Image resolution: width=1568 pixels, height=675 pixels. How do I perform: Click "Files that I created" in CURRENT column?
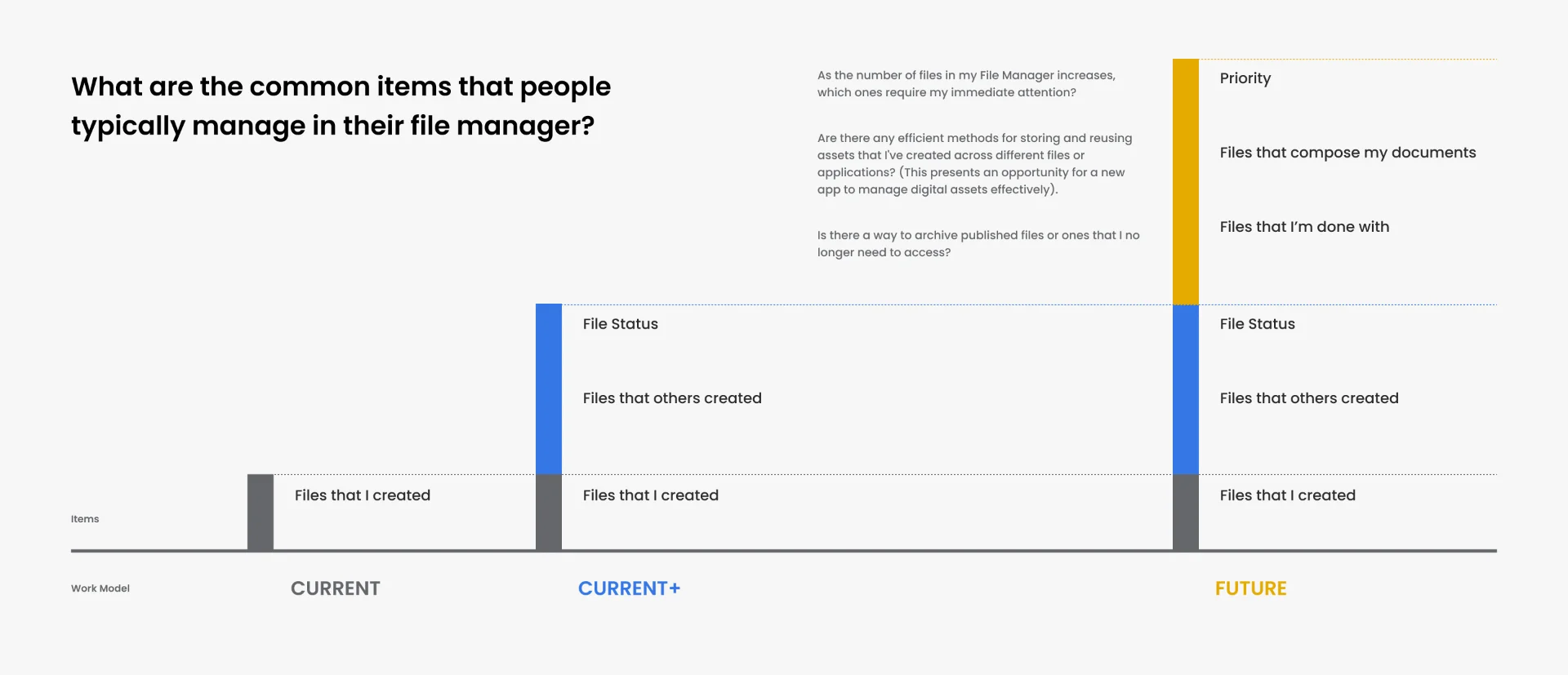362,495
